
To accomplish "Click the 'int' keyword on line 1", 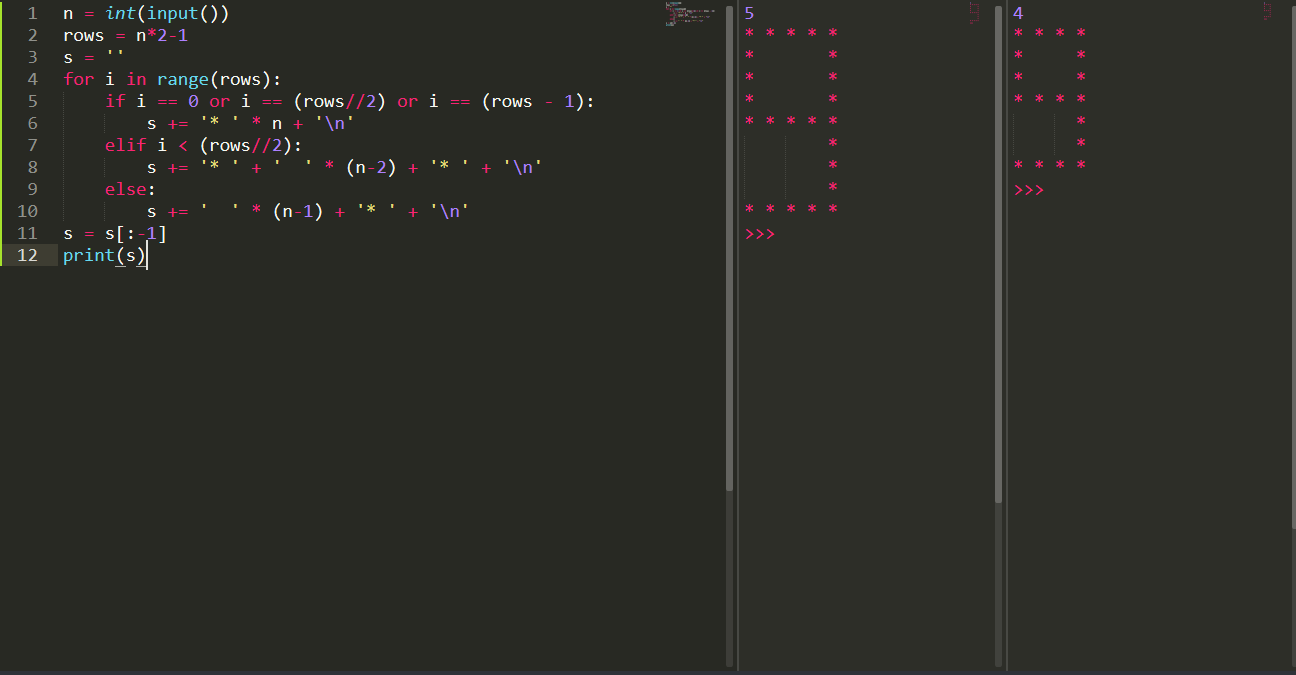I will (120, 13).
